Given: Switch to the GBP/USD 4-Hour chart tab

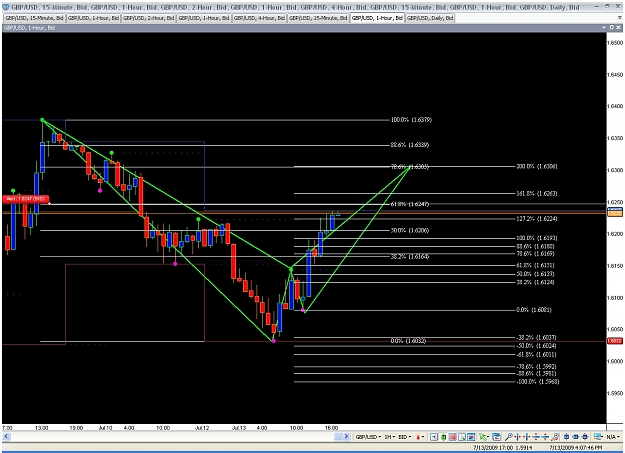Looking at the screenshot, I should (x=259, y=18).
